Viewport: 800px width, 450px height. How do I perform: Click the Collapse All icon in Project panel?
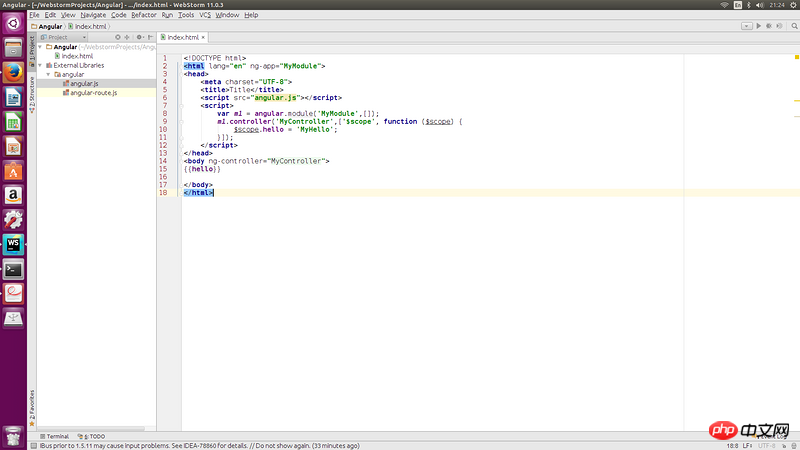pos(127,37)
